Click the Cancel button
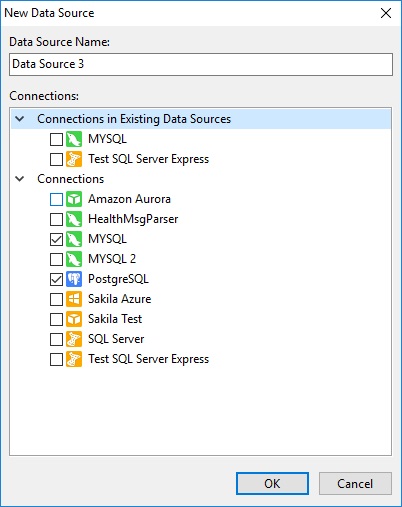 [355, 483]
